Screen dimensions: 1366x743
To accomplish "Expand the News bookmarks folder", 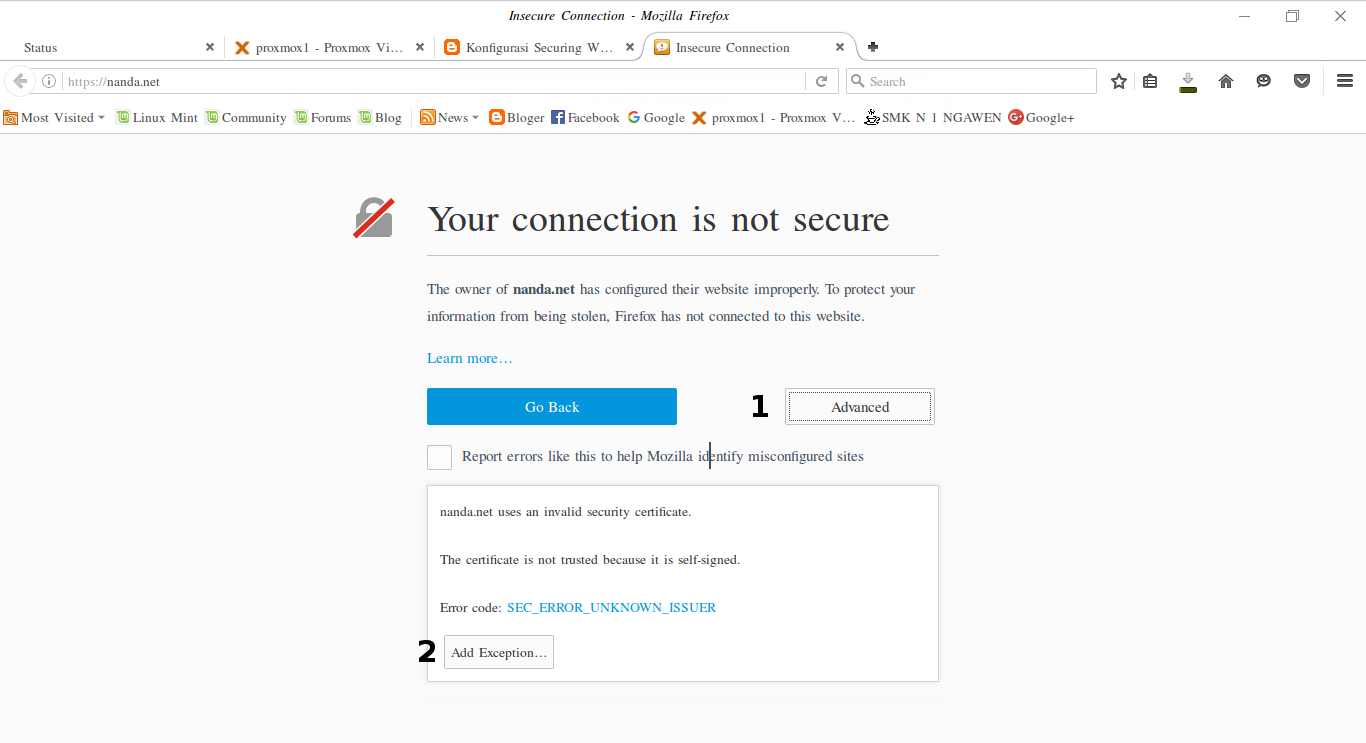I will click(x=449, y=117).
